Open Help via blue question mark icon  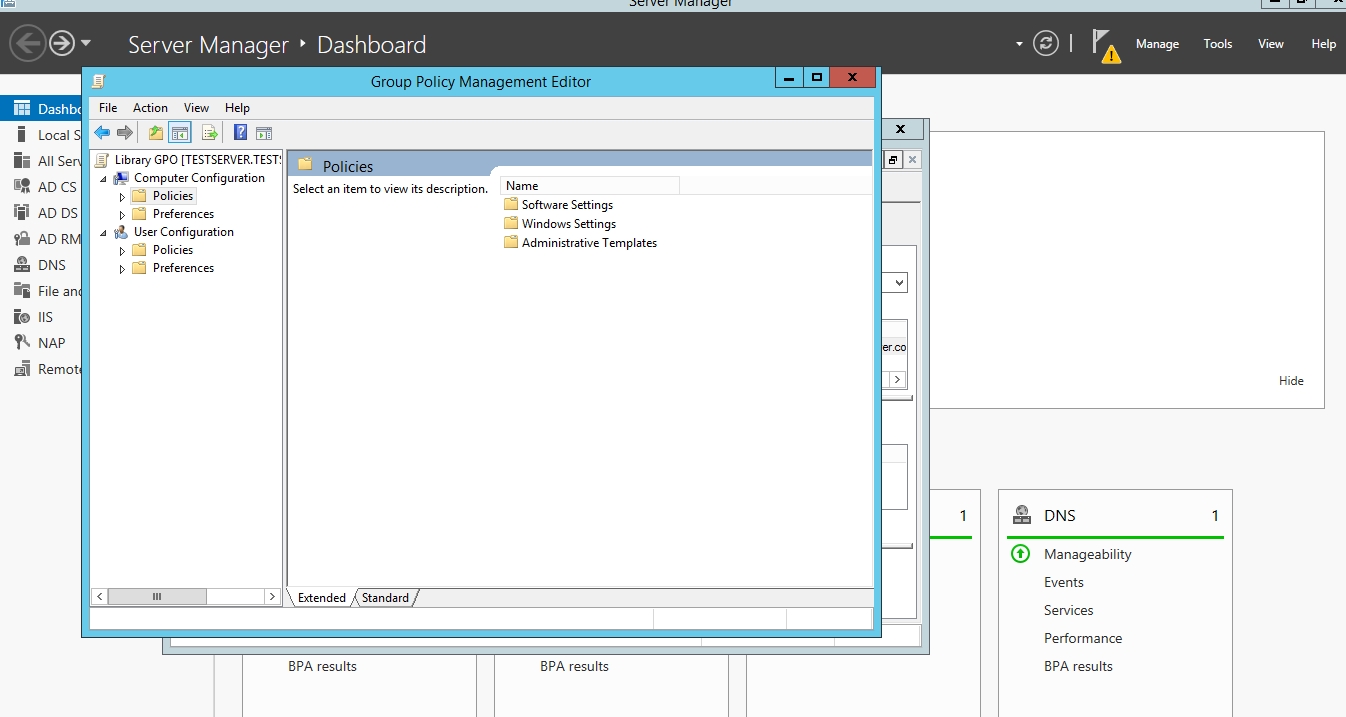(x=240, y=133)
